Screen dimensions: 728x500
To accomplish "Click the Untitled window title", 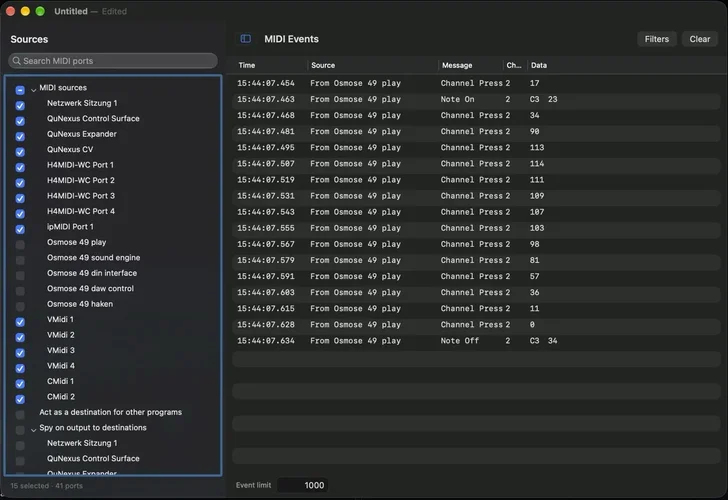I will (x=71, y=11).
